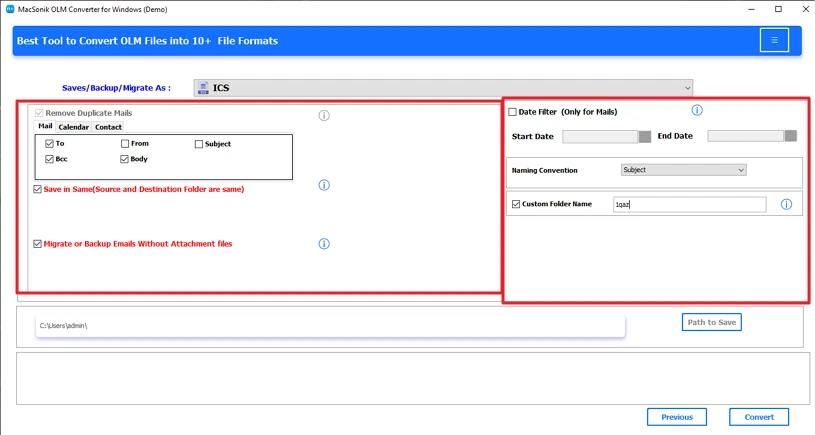Image resolution: width=815 pixels, height=435 pixels.
Task: Go back with the Previous button
Action: click(x=676, y=417)
